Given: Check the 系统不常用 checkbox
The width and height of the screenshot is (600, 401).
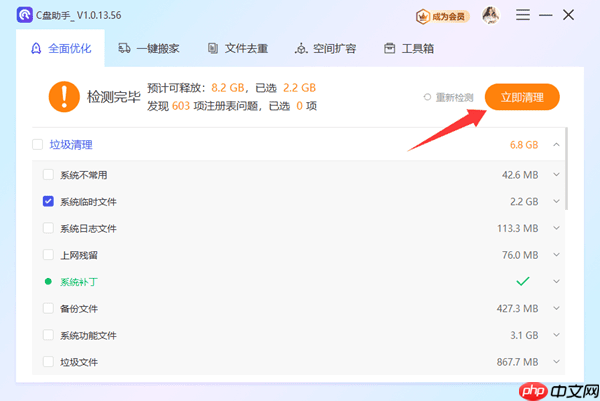Looking at the screenshot, I should point(48,174).
